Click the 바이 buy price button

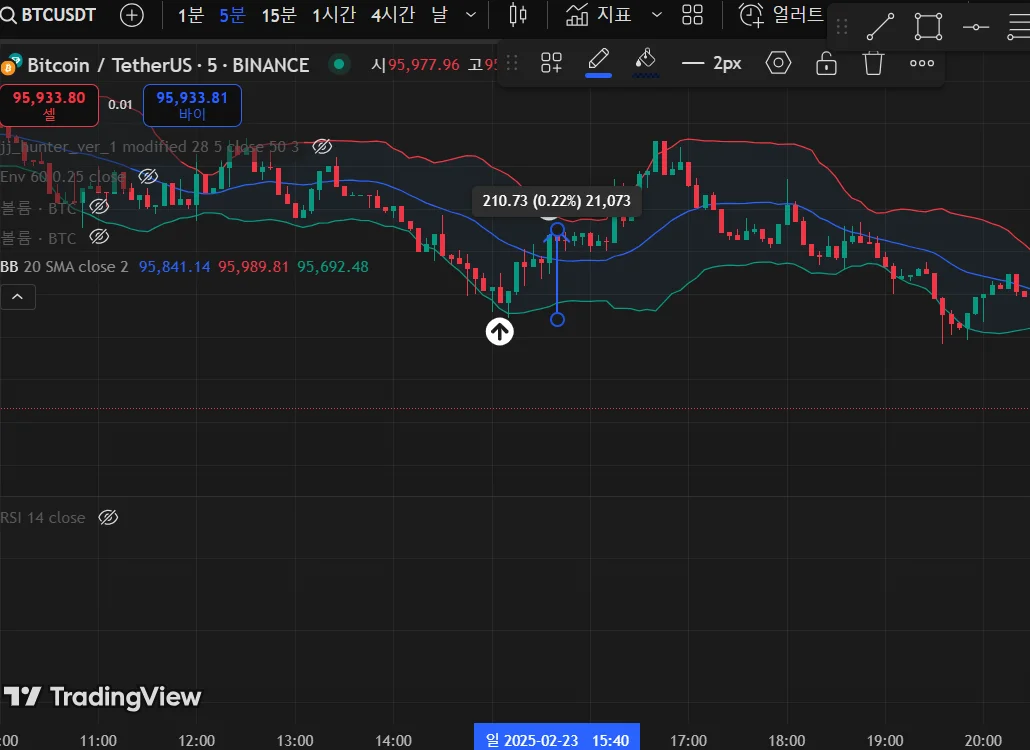[x=192, y=105]
